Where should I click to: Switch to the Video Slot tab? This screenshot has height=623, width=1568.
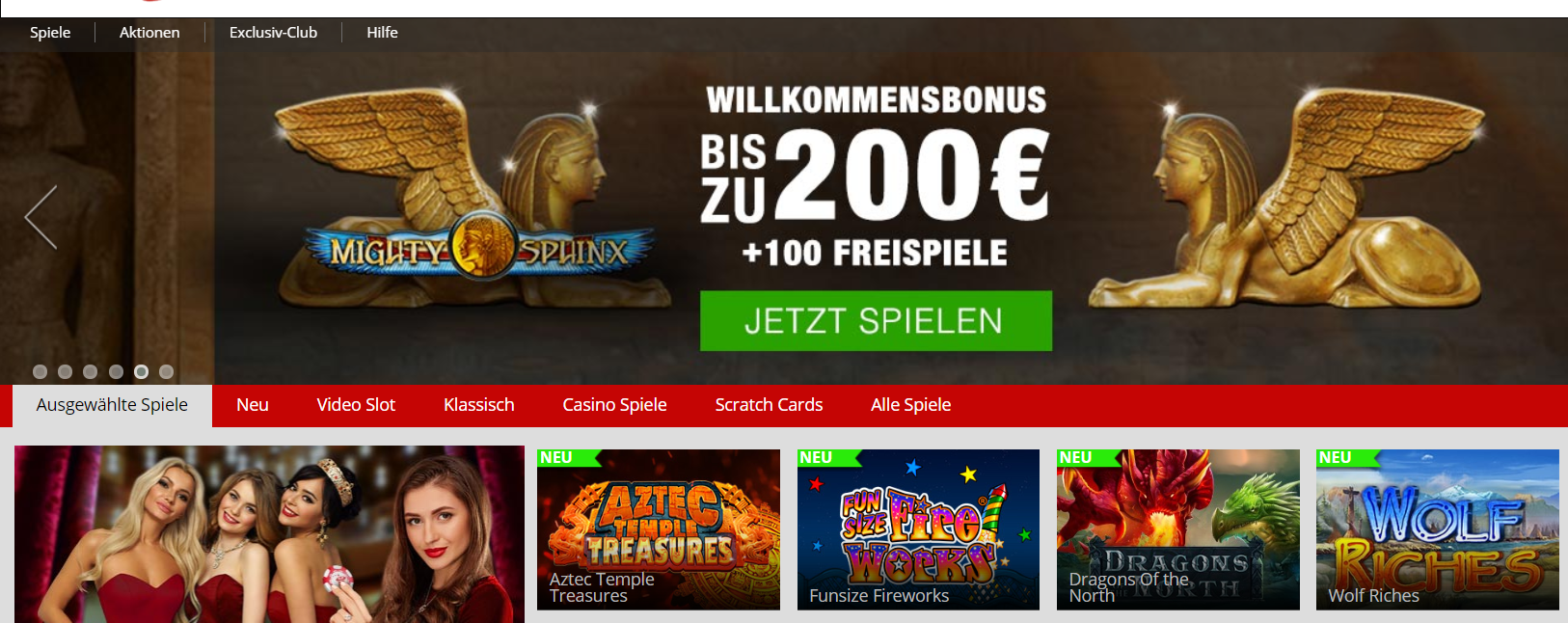(356, 405)
